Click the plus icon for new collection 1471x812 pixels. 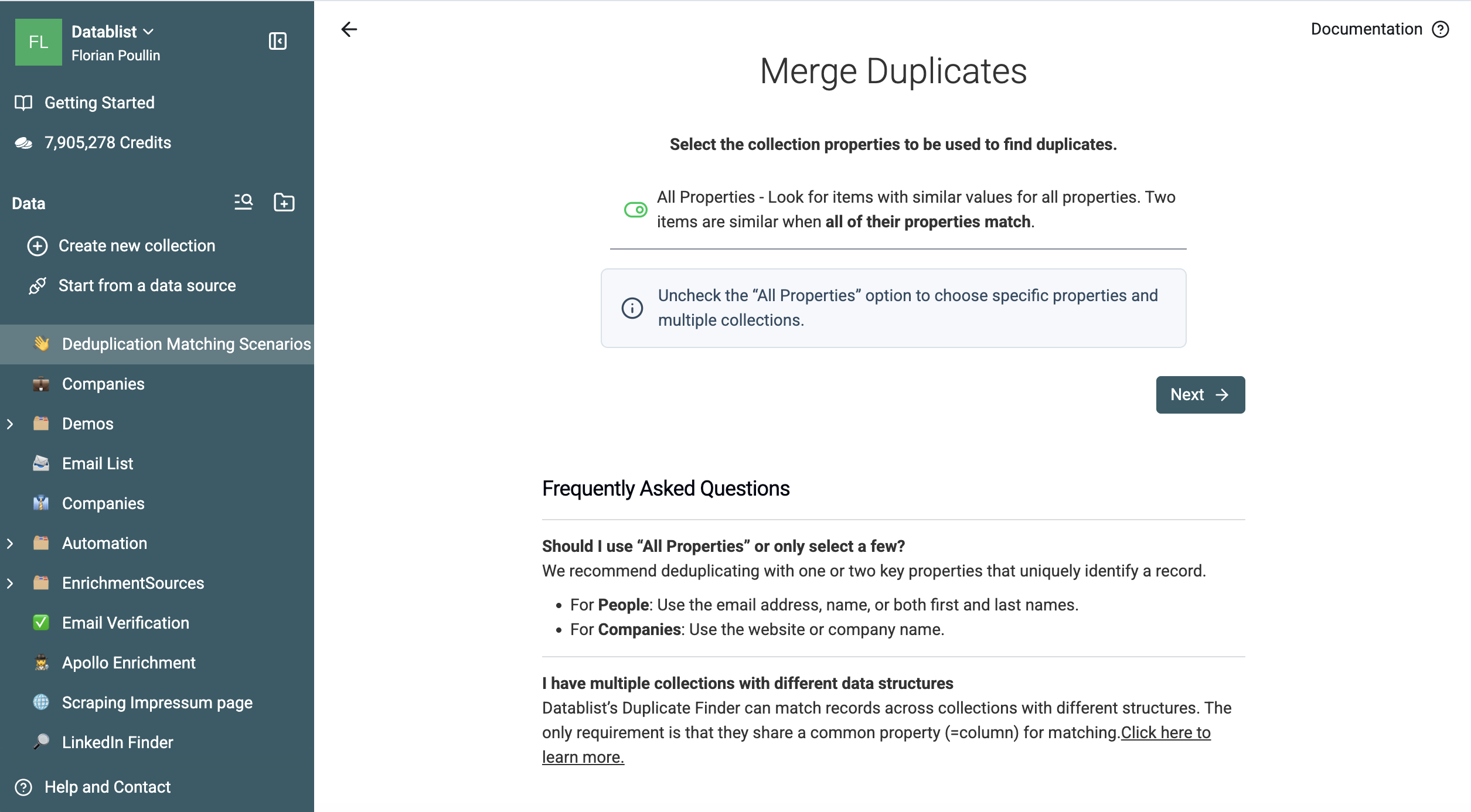38,246
